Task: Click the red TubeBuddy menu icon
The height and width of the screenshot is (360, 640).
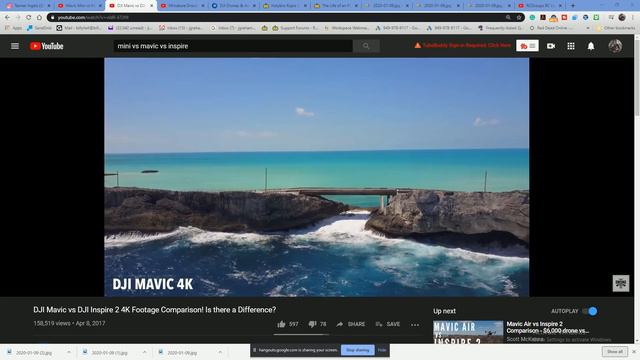Action: (x=527, y=46)
